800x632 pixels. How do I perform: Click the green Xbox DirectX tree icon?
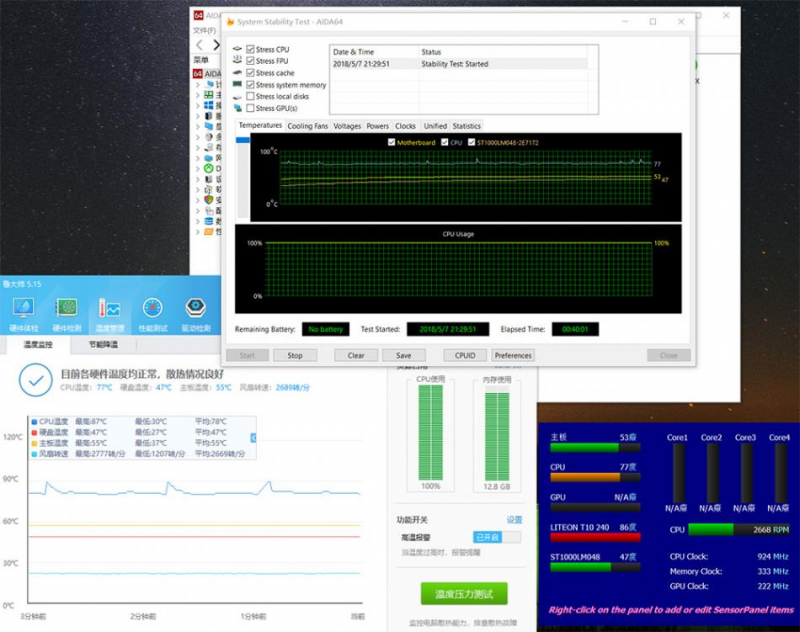pos(209,168)
